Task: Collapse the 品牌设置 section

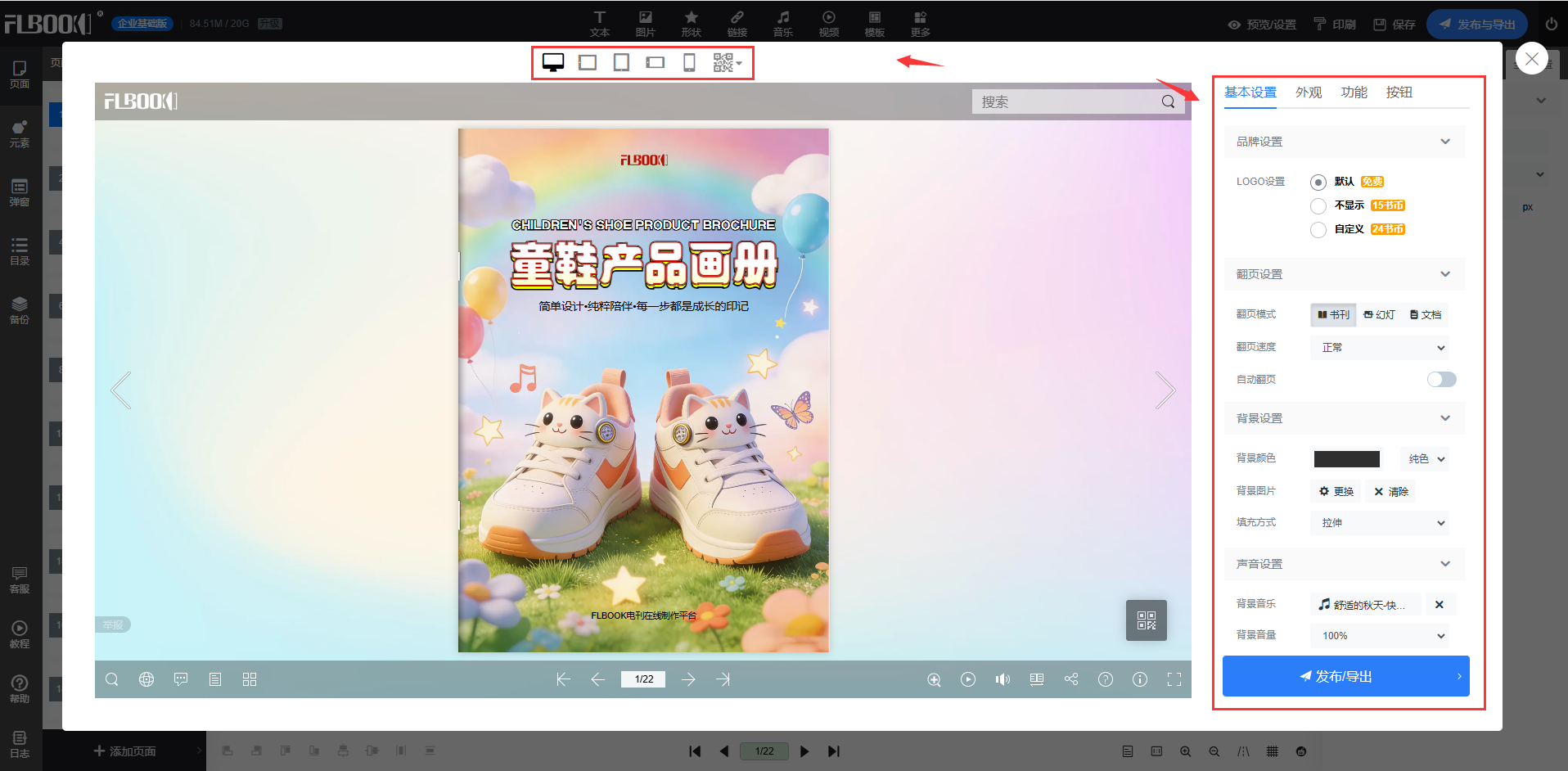Action: tap(1445, 142)
